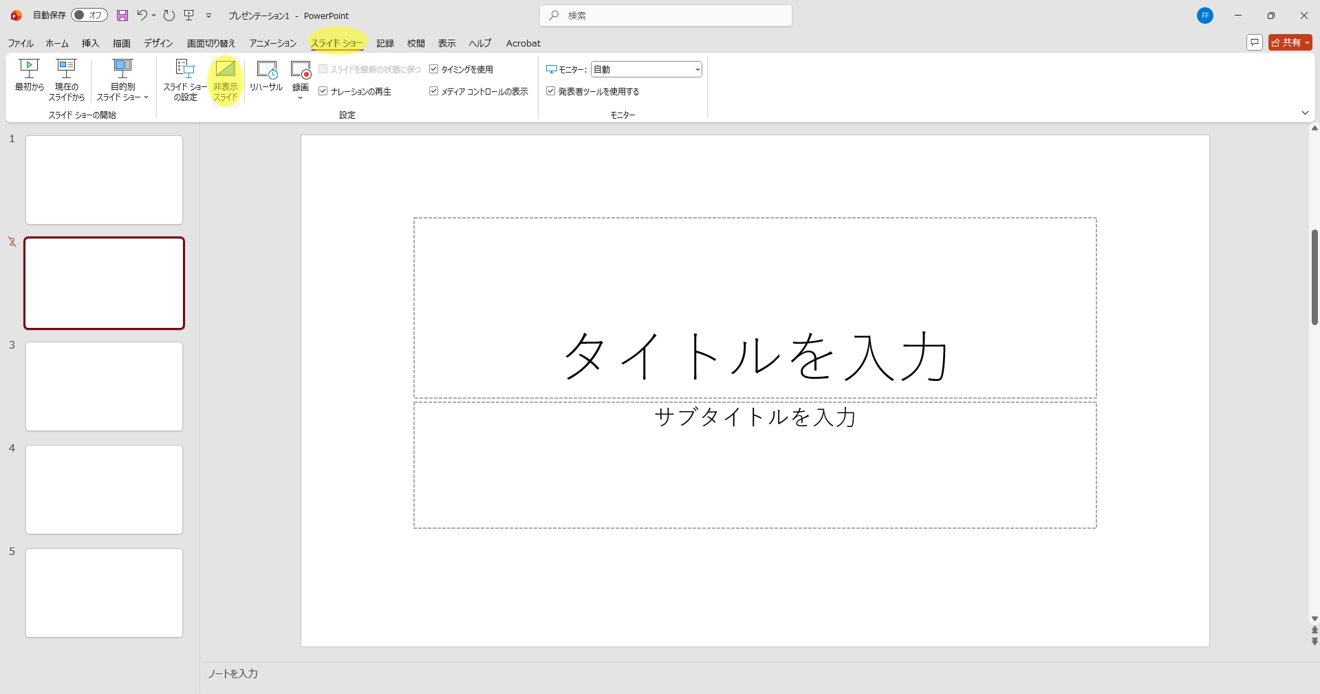Expand the 録画 dropdown arrow
The height and width of the screenshot is (694, 1320).
pos(300,97)
